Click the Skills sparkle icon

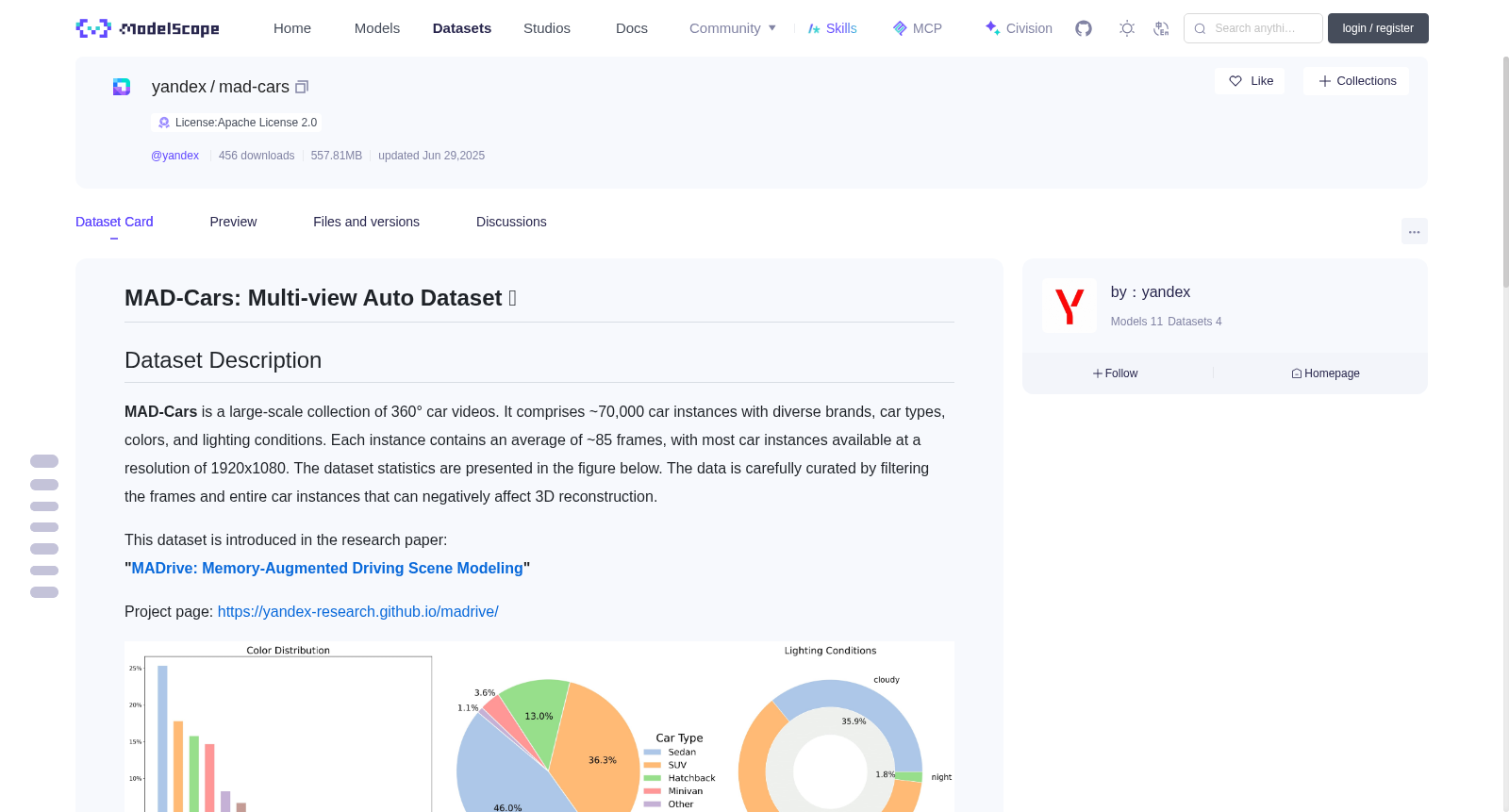click(x=814, y=28)
